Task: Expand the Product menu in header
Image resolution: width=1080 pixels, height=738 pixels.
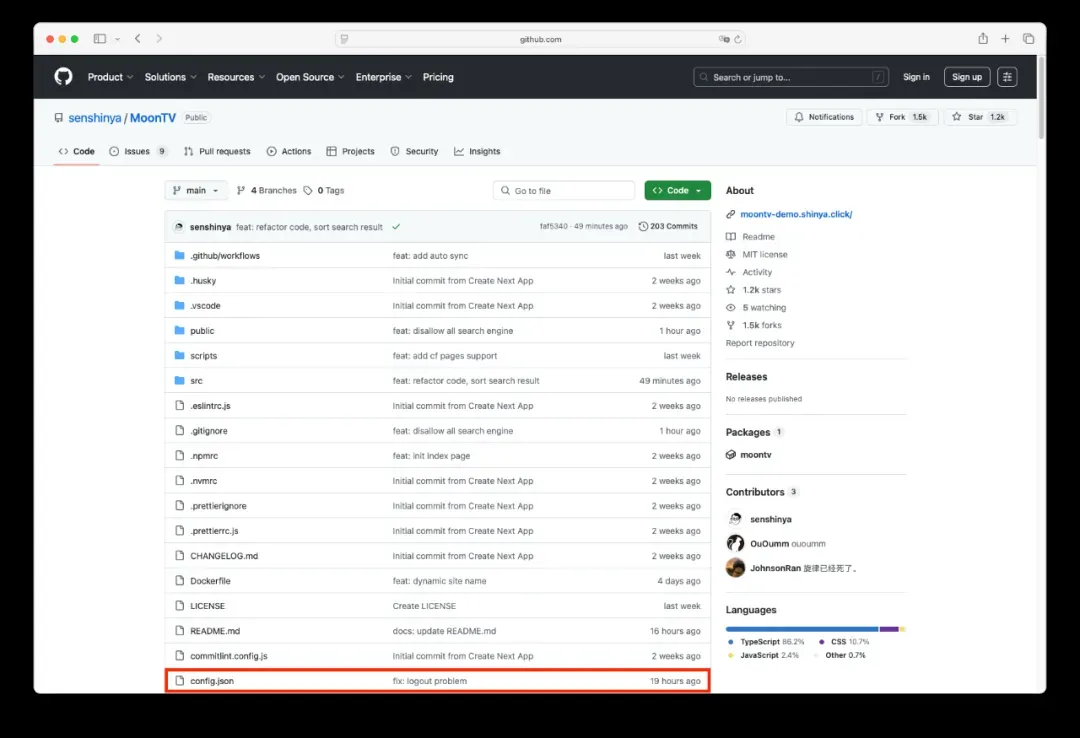Action: pos(110,77)
